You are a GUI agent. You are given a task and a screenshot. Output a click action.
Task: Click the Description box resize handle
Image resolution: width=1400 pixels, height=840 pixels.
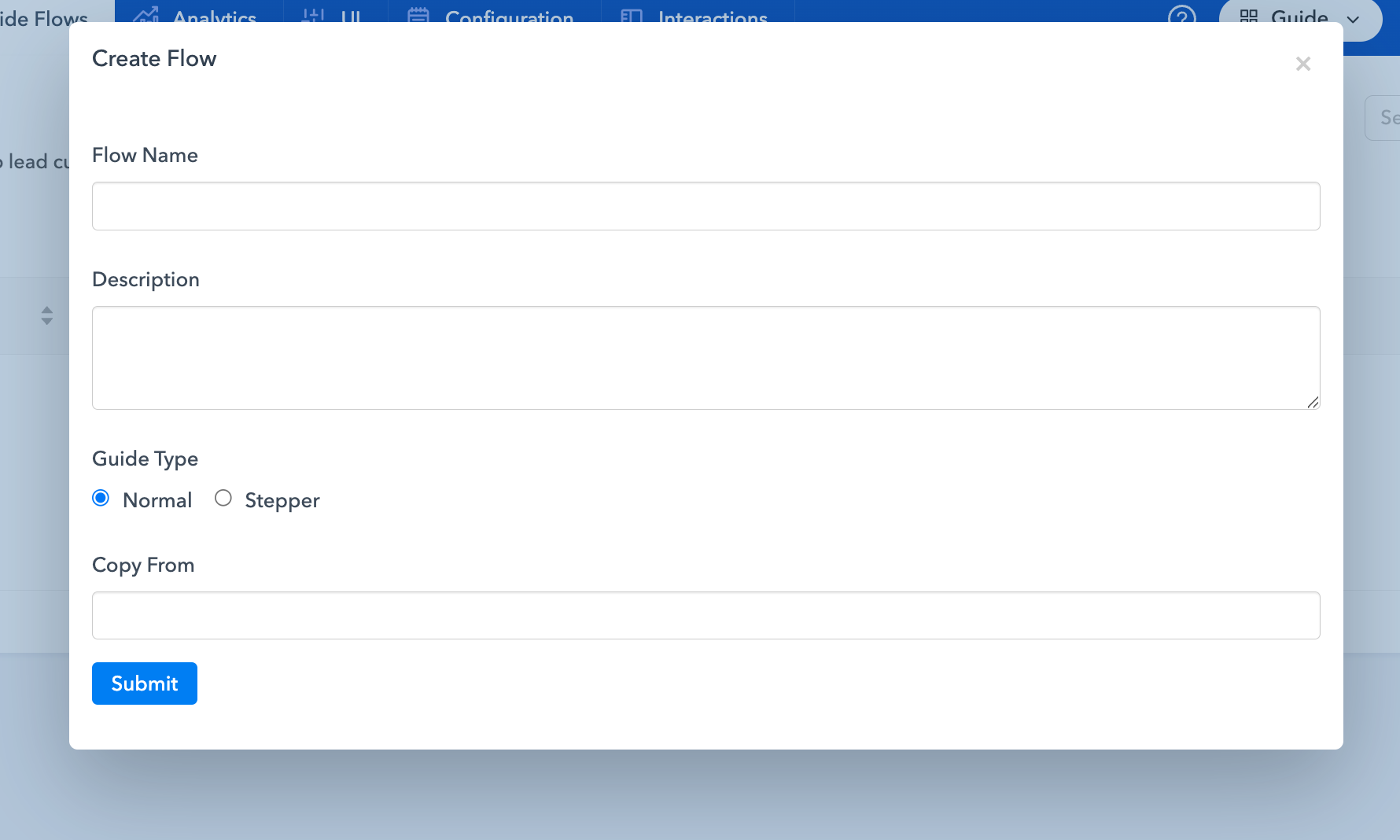click(1313, 403)
